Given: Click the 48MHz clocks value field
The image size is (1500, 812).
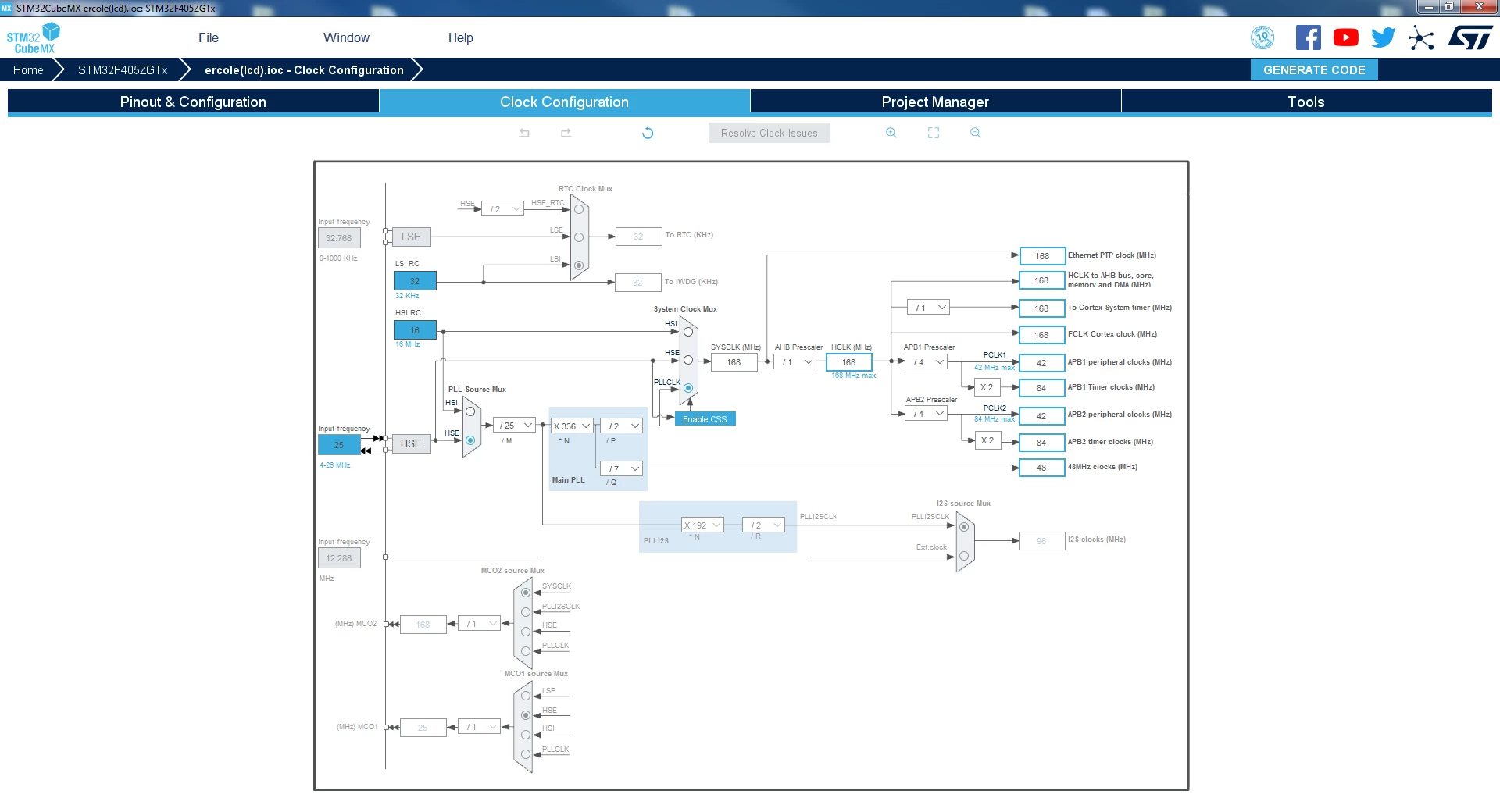Looking at the screenshot, I should pyautogui.click(x=1042, y=468).
